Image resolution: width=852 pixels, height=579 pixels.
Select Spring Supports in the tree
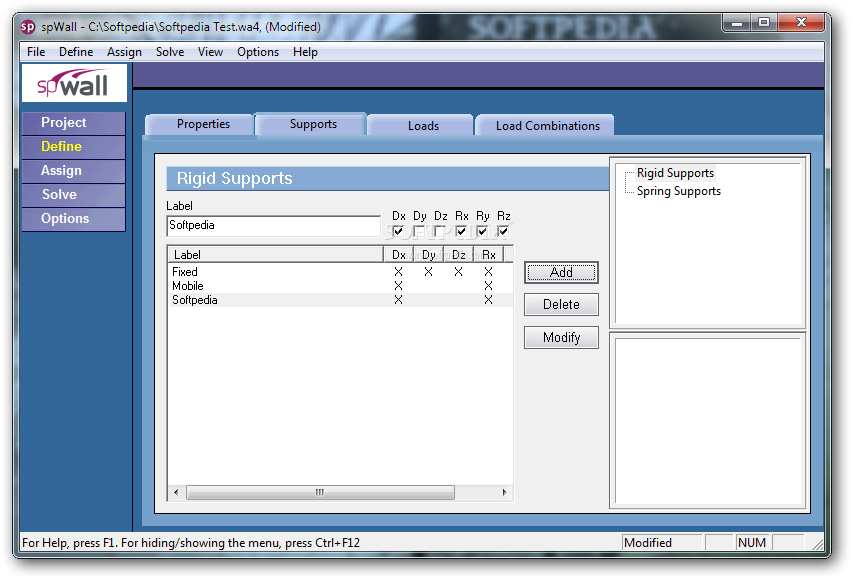(679, 191)
